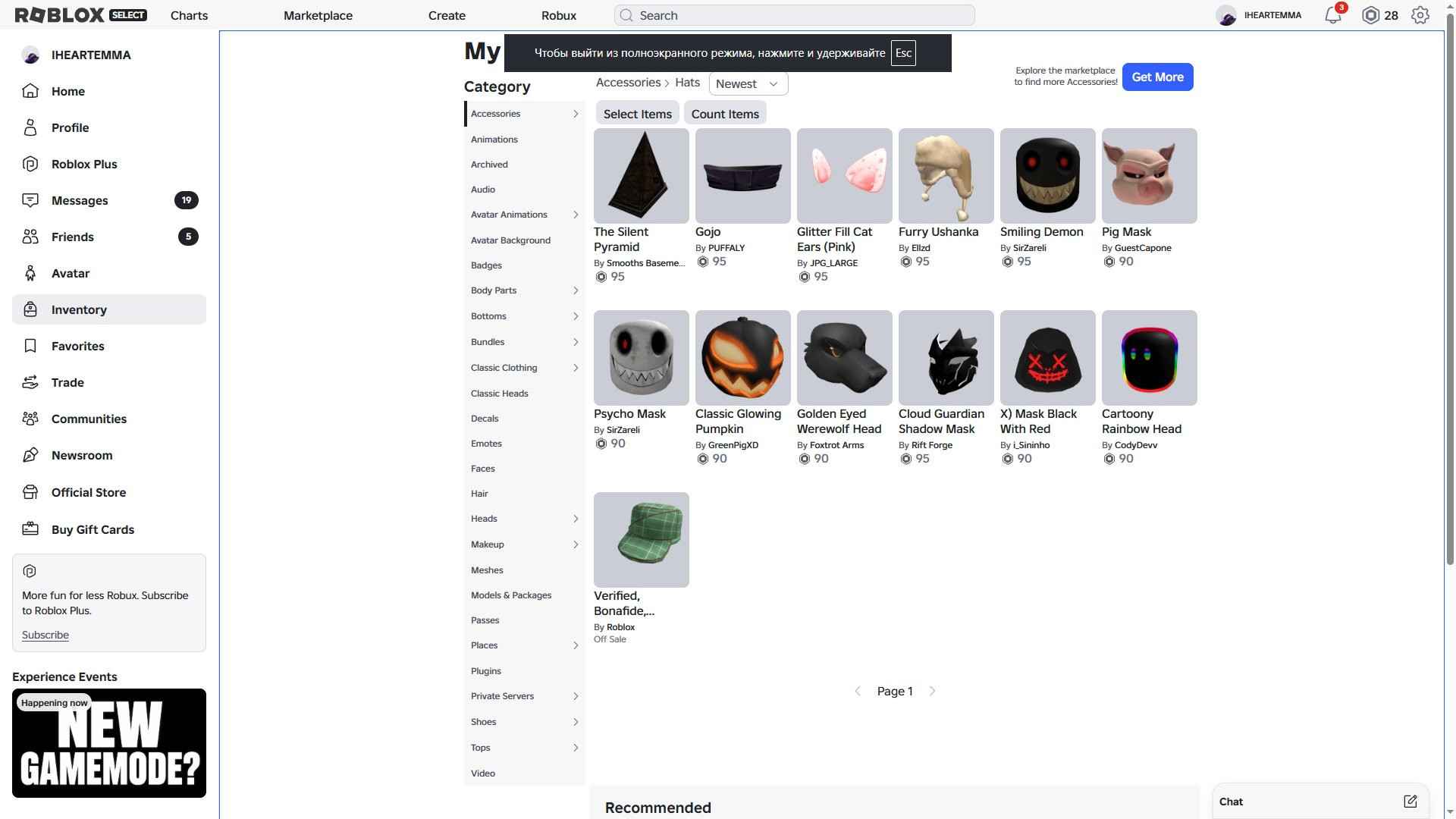Click the Get More button
Screen dimensions: 1456x819
click(1157, 77)
